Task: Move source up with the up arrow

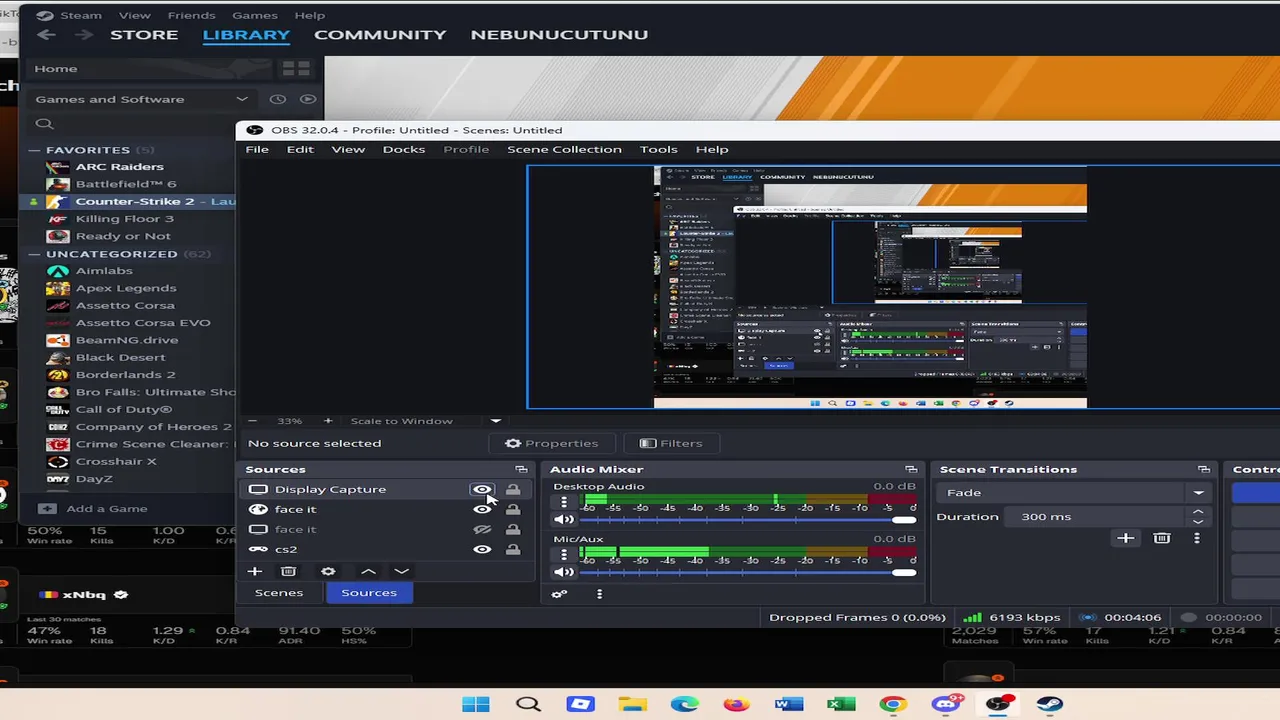Action: tap(368, 571)
